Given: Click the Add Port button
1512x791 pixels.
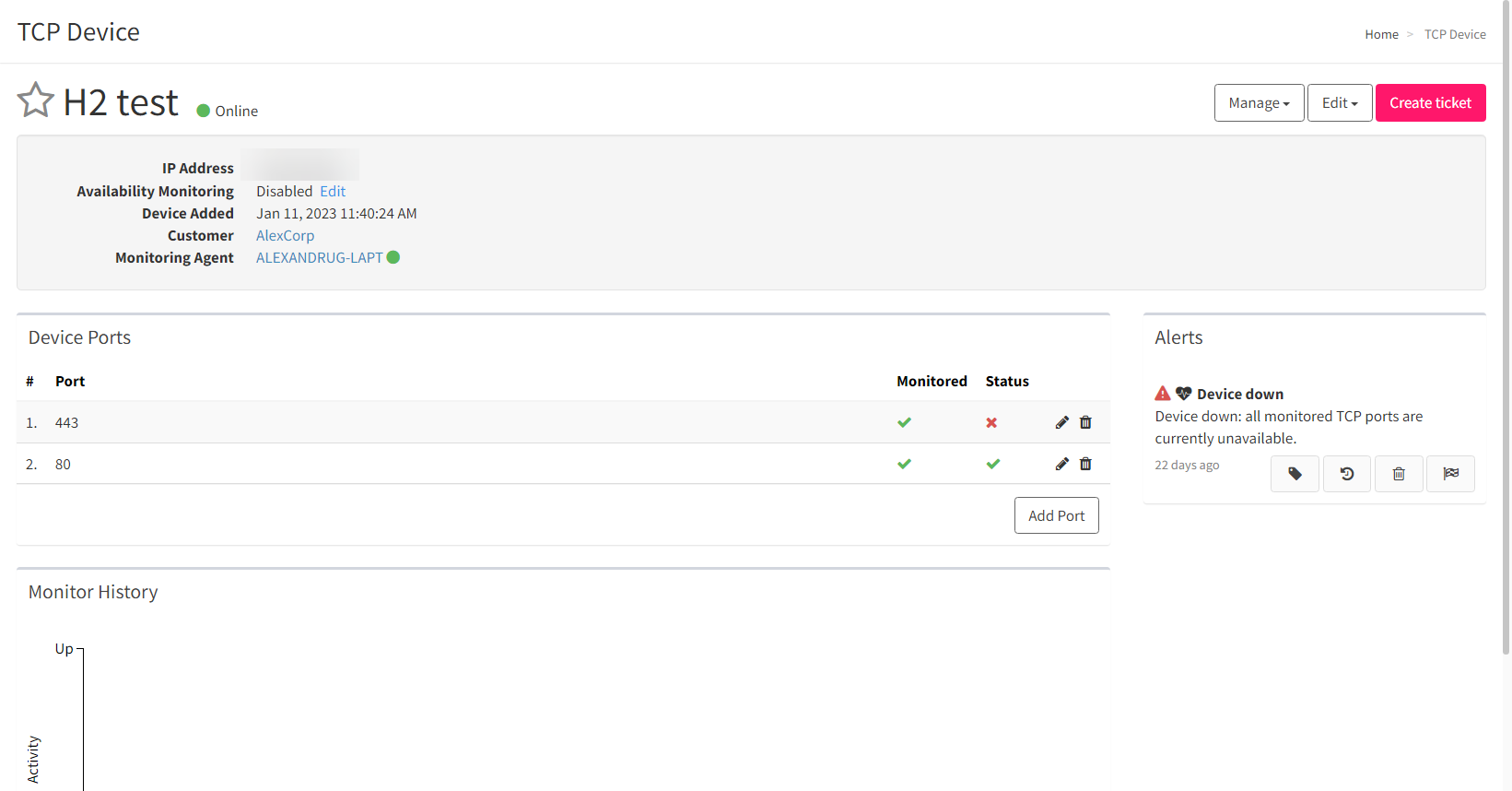Looking at the screenshot, I should [1056, 515].
